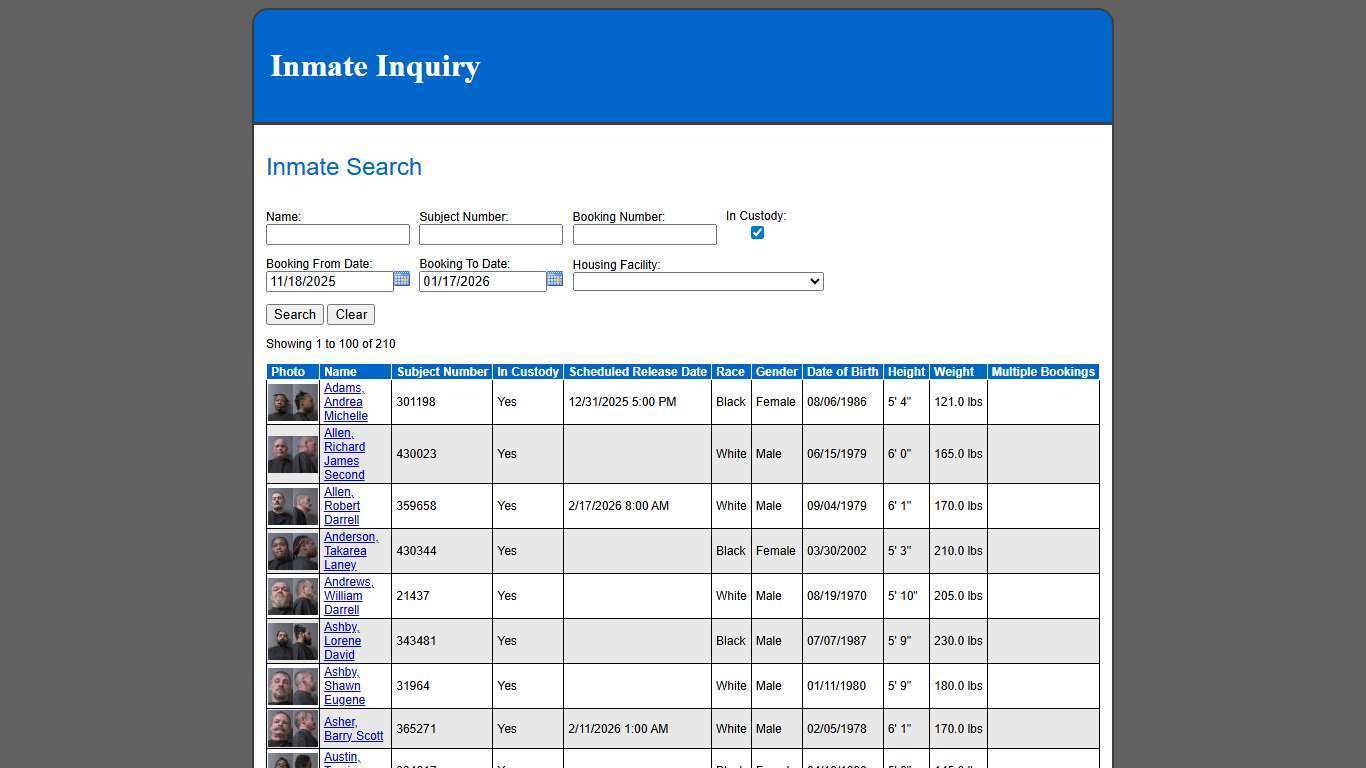Click the Clear button
The width and height of the screenshot is (1366, 768).
pos(350,314)
